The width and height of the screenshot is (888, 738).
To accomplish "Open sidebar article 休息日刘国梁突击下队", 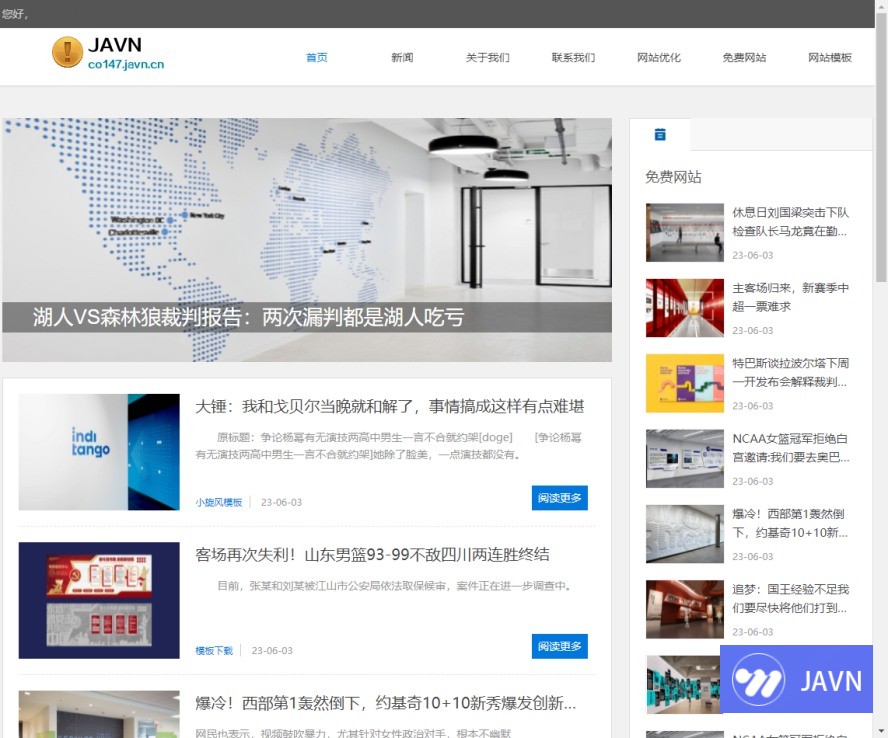I will click(x=791, y=221).
